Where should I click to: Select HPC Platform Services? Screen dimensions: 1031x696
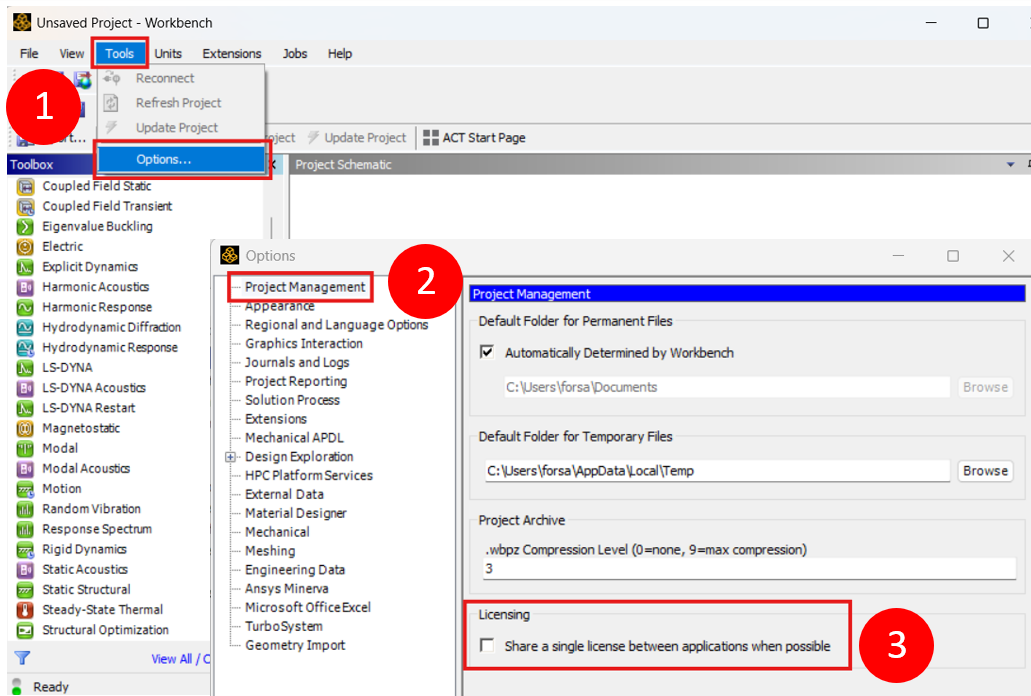pos(308,476)
